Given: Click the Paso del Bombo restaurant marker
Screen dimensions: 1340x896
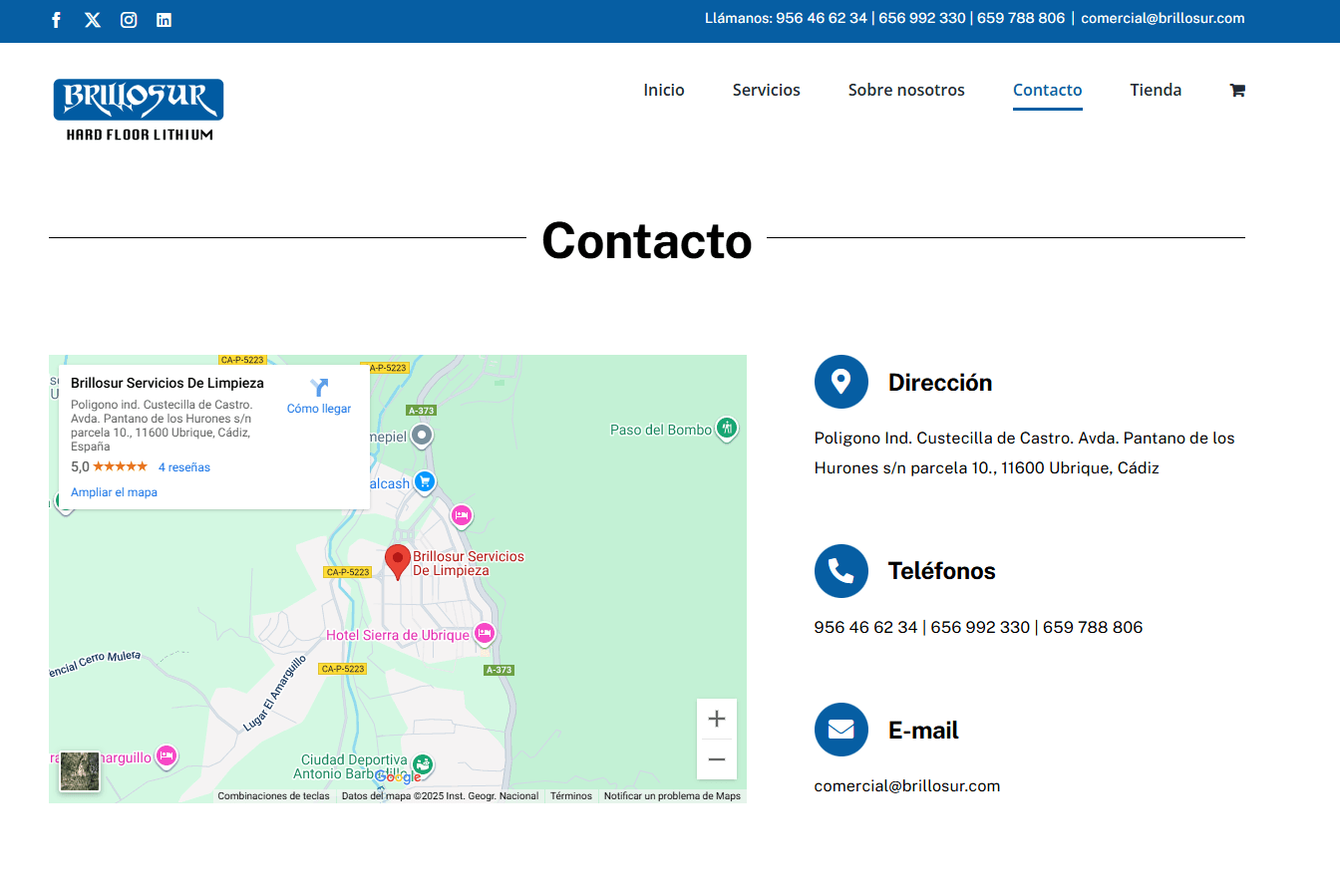Looking at the screenshot, I should [727, 429].
